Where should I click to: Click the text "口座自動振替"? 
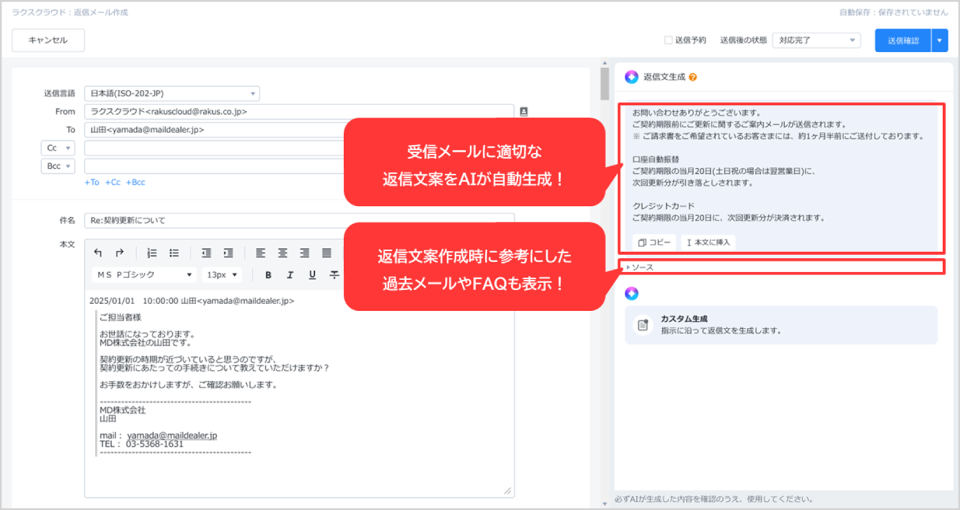pos(656,159)
